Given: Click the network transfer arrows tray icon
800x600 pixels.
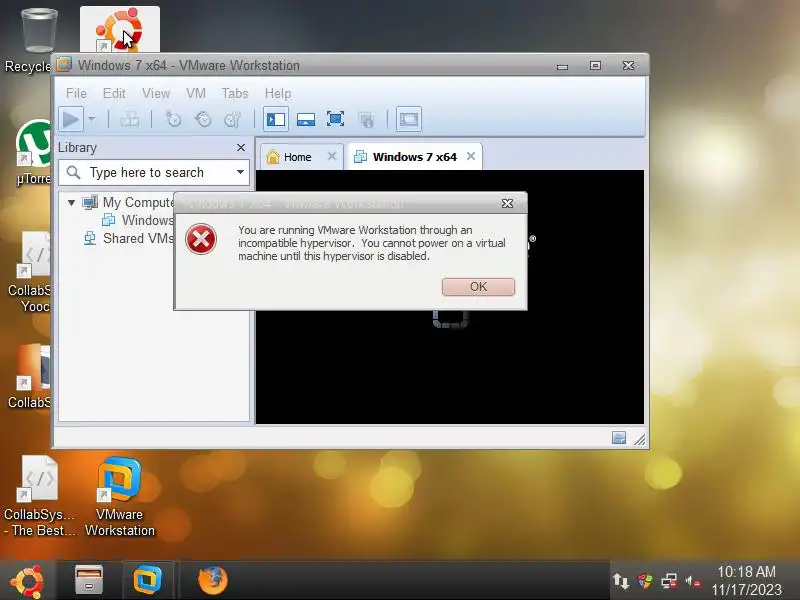Looking at the screenshot, I should pyautogui.click(x=621, y=581).
